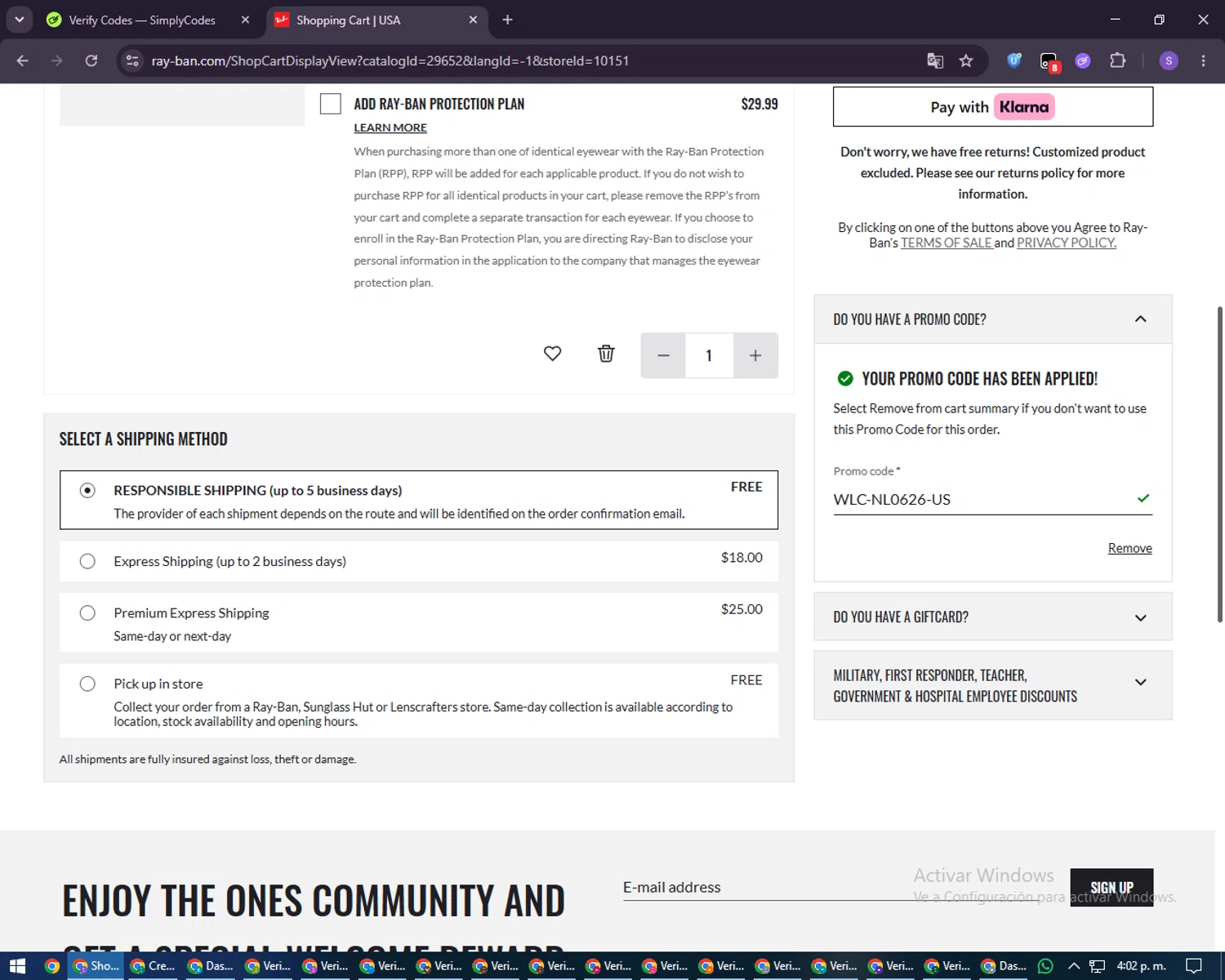Screen dimensions: 1225x980
Task: Click the 'Select a shipping method' heading
Action: (144, 439)
